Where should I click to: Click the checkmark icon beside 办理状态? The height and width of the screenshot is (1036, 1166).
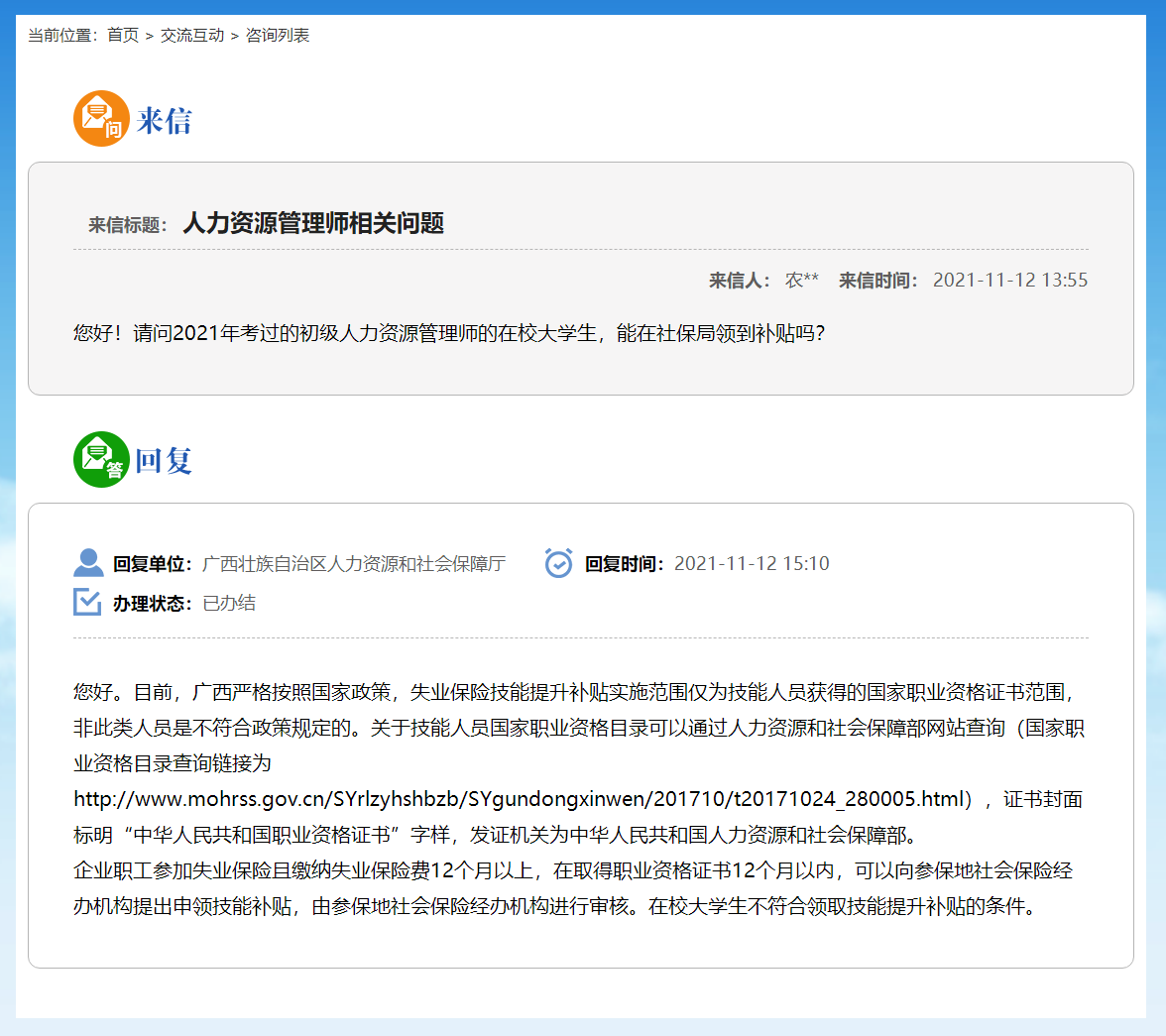(x=87, y=601)
